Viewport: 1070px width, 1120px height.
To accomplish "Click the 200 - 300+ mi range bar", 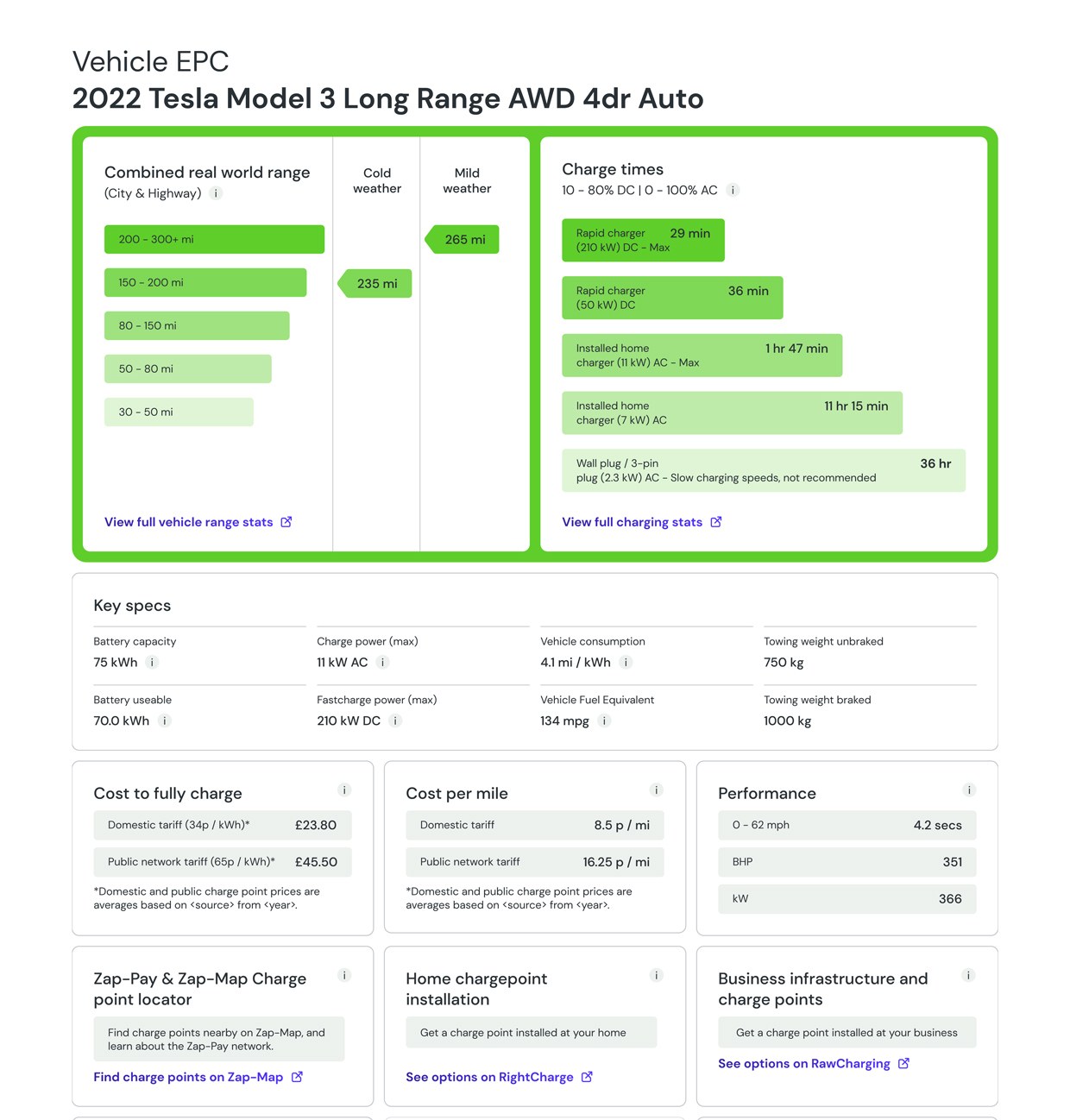I will point(214,239).
